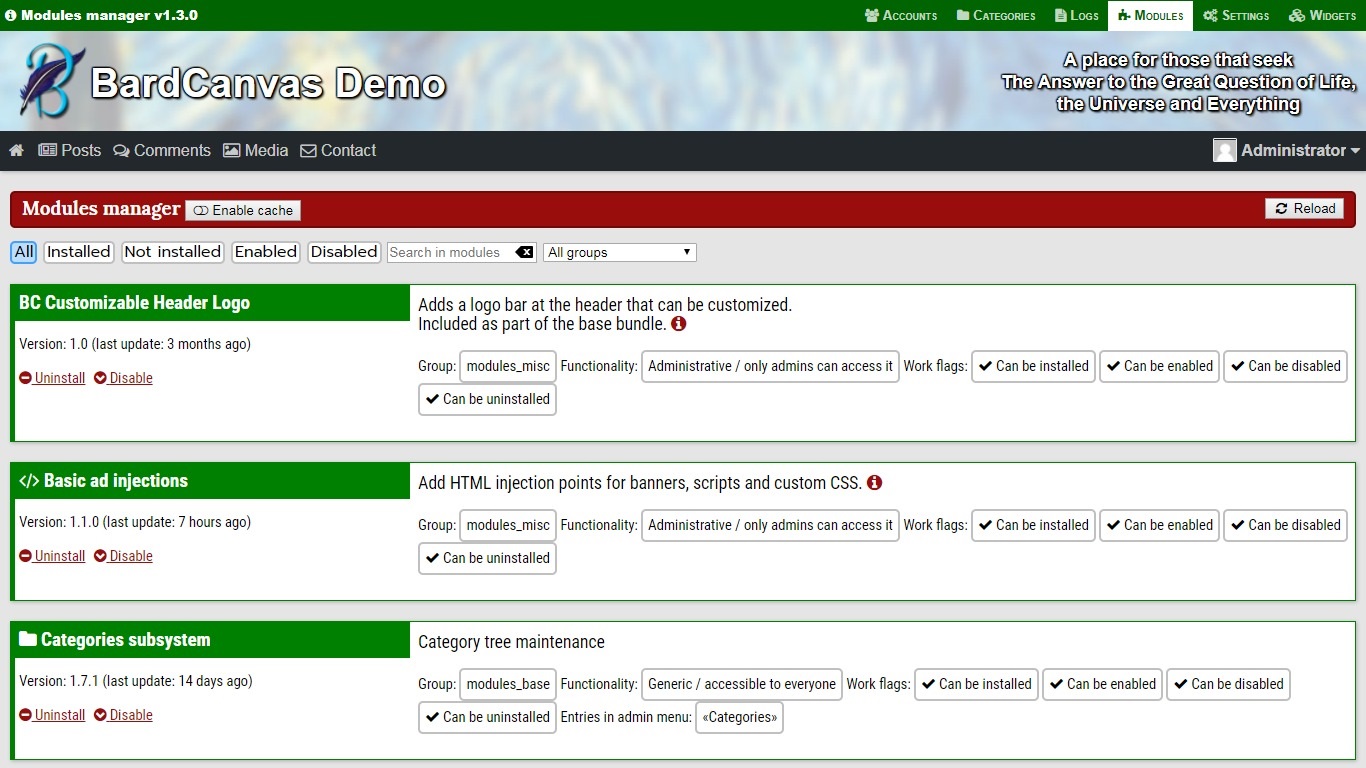Click the BC Customizable Header Logo title
The width and height of the screenshot is (1366, 768).
134,303
